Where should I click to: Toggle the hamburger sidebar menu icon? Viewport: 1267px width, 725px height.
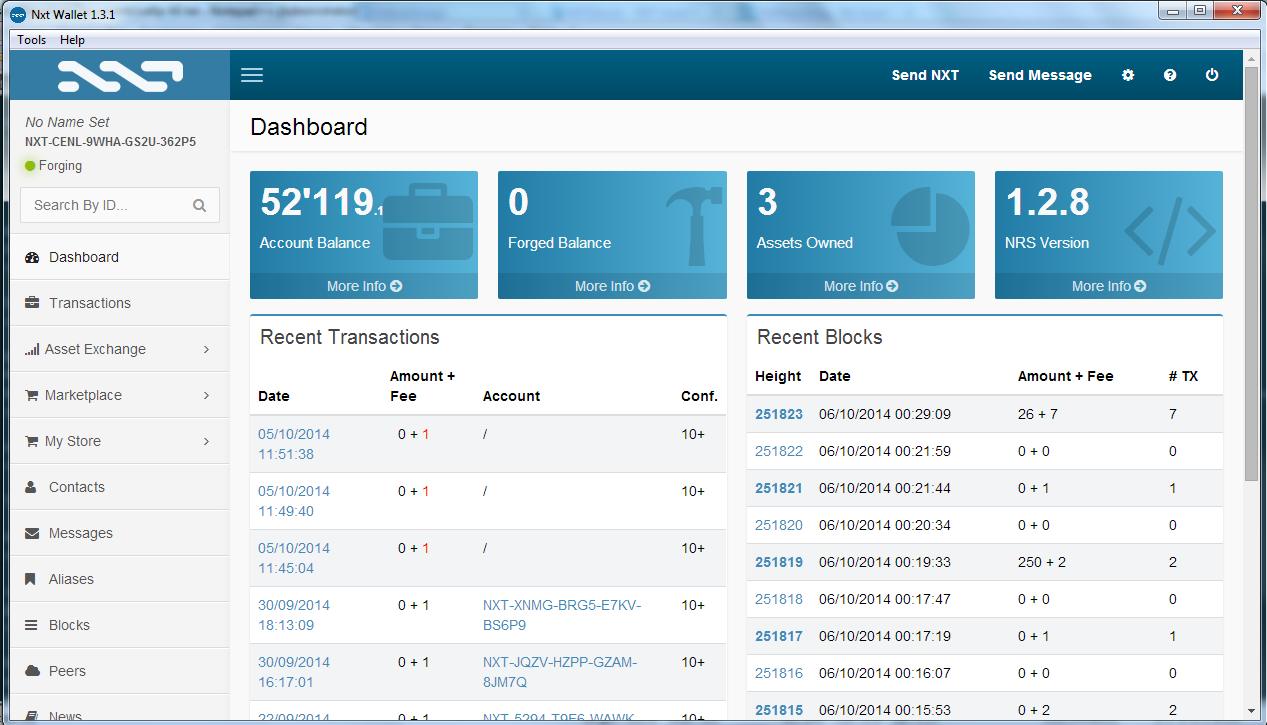click(252, 75)
